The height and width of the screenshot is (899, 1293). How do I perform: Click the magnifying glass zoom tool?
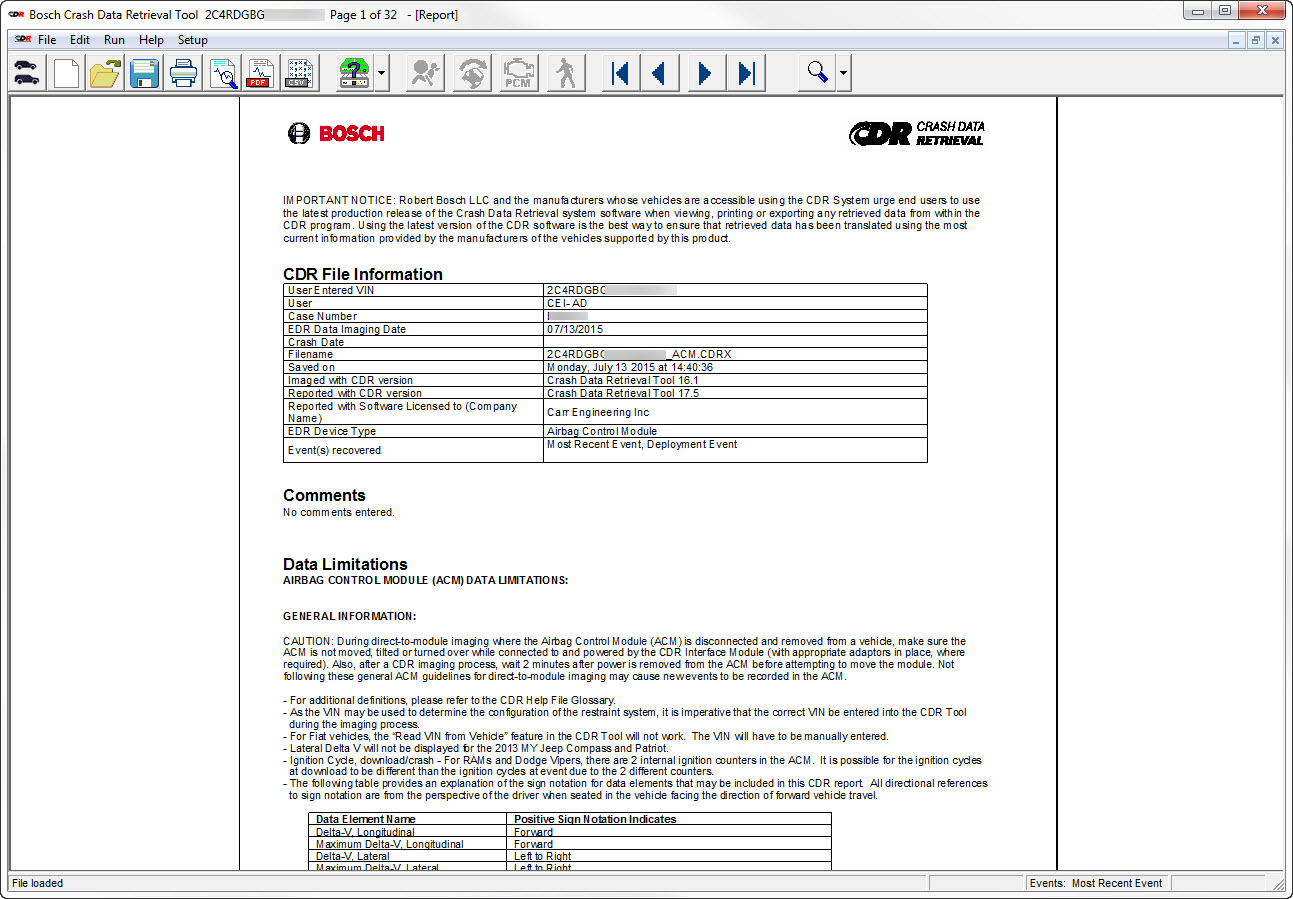point(818,73)
